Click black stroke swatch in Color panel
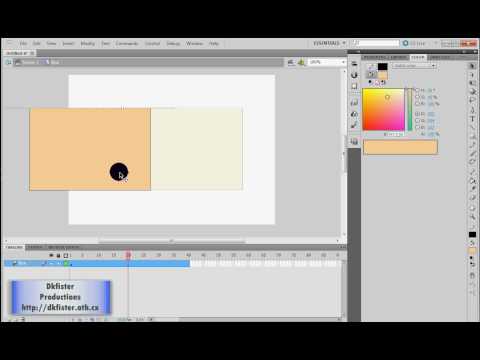This screenshot has height=360, width=480. pyautogui.click(x=382, y=67)
